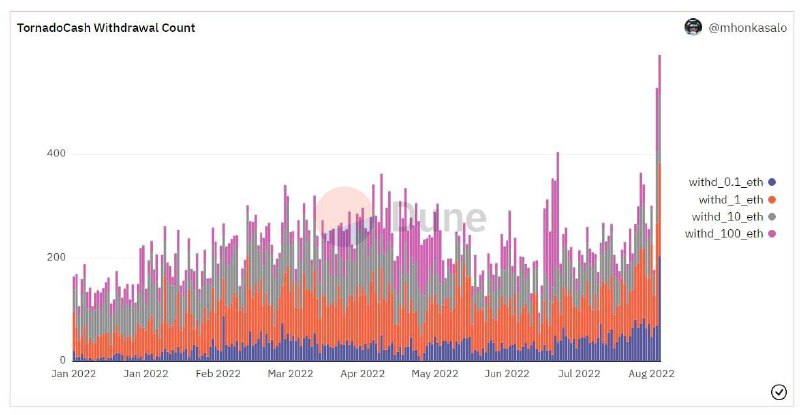Click the Aug 2022 x-axis label
Viewport: 800px width, 415px height.
[652, 373]
